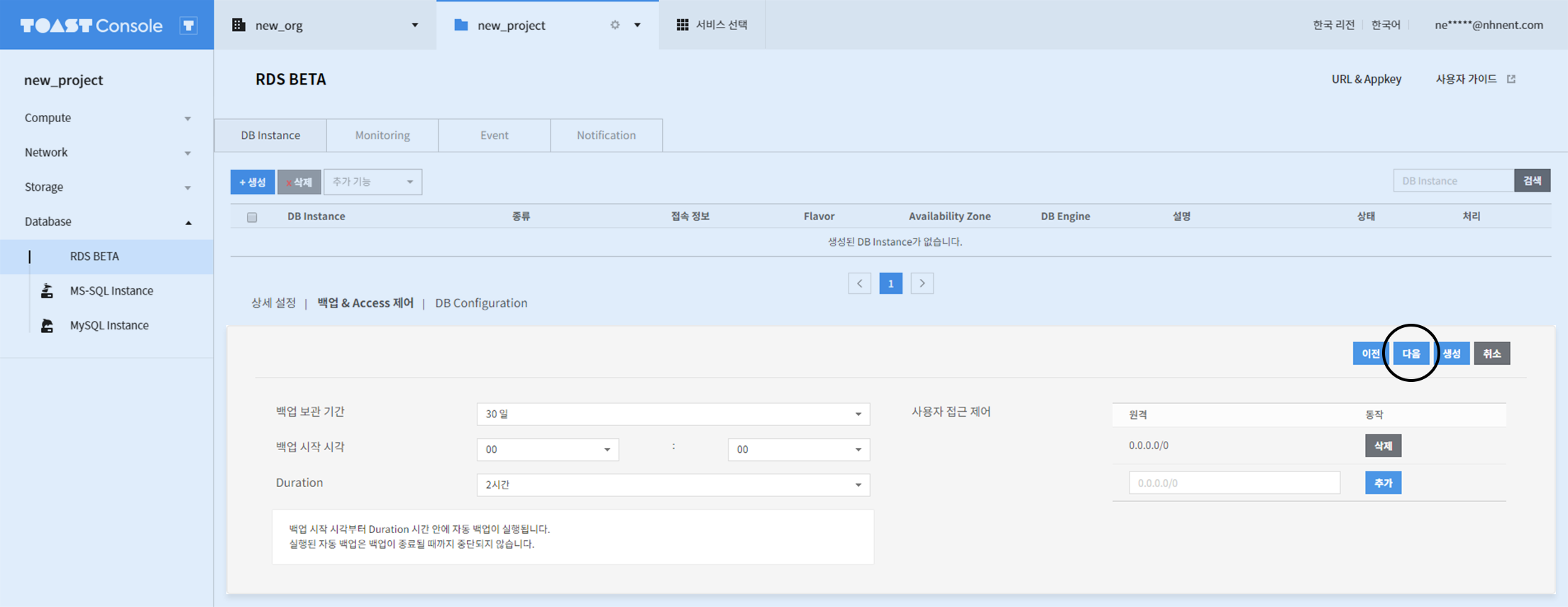1568x607 pixels.
Task: Open the backup start hour dropdown
Action: tap(548, 449)
